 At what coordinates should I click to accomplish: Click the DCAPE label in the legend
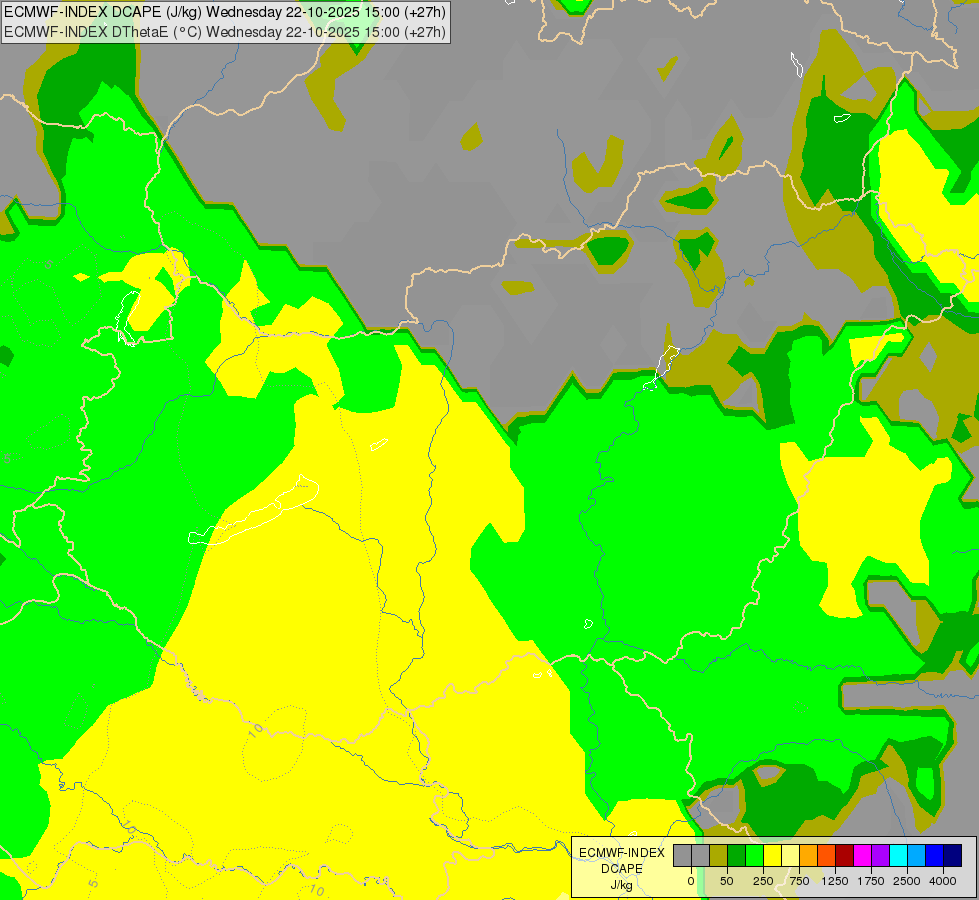click(622, 869)
